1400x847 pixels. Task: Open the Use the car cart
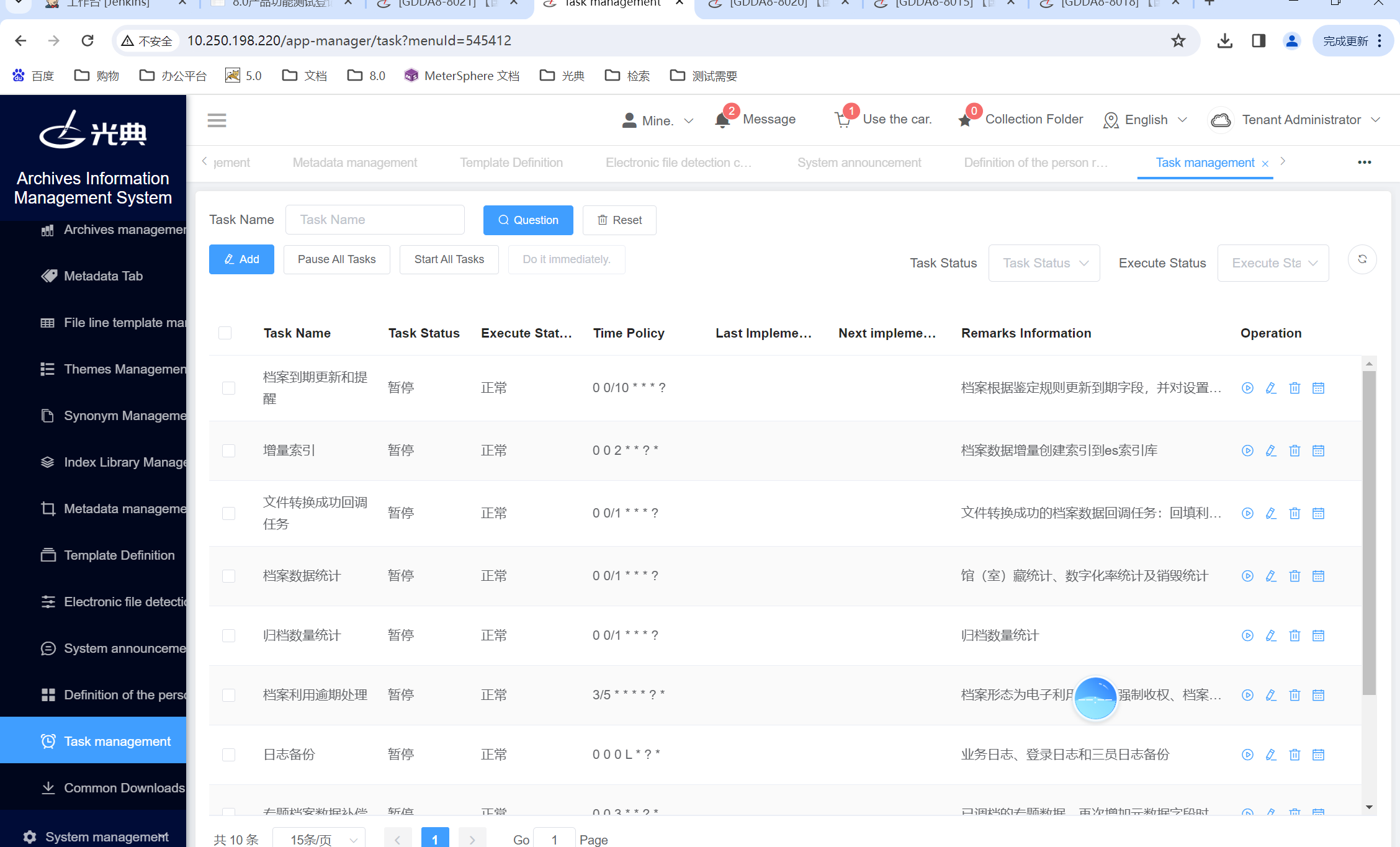coord(843,120)
